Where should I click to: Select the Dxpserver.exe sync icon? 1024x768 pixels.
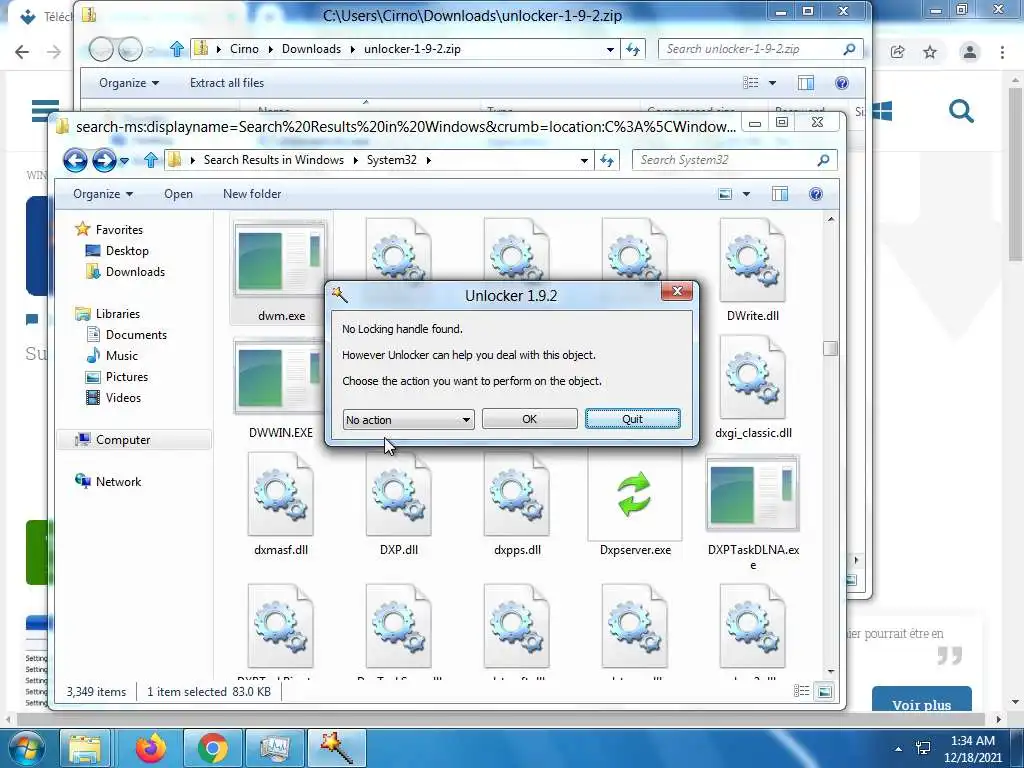(x=634, y=494)
